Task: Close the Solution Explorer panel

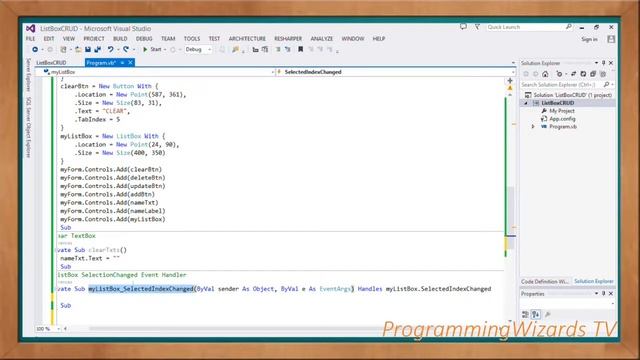Action: pos(611,63)
